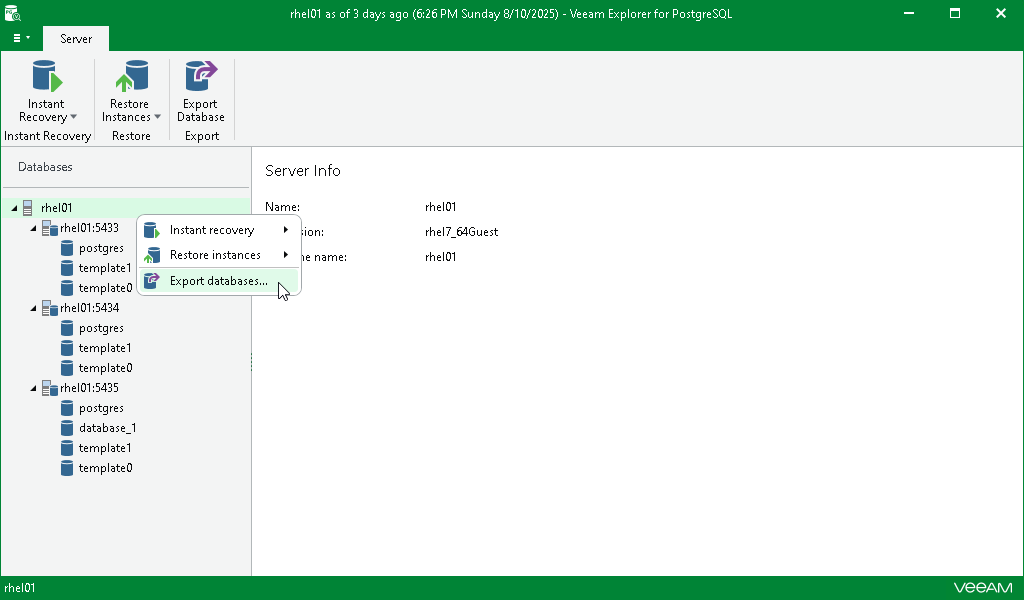Click the rhel01 server icon in tree
Screen dimensions: 1024x600
pos(27,208)
